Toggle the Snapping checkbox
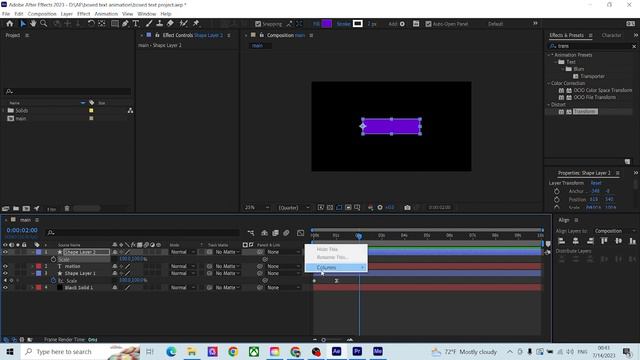This screenshot has width=640, height=360. [x=258, y=24]
